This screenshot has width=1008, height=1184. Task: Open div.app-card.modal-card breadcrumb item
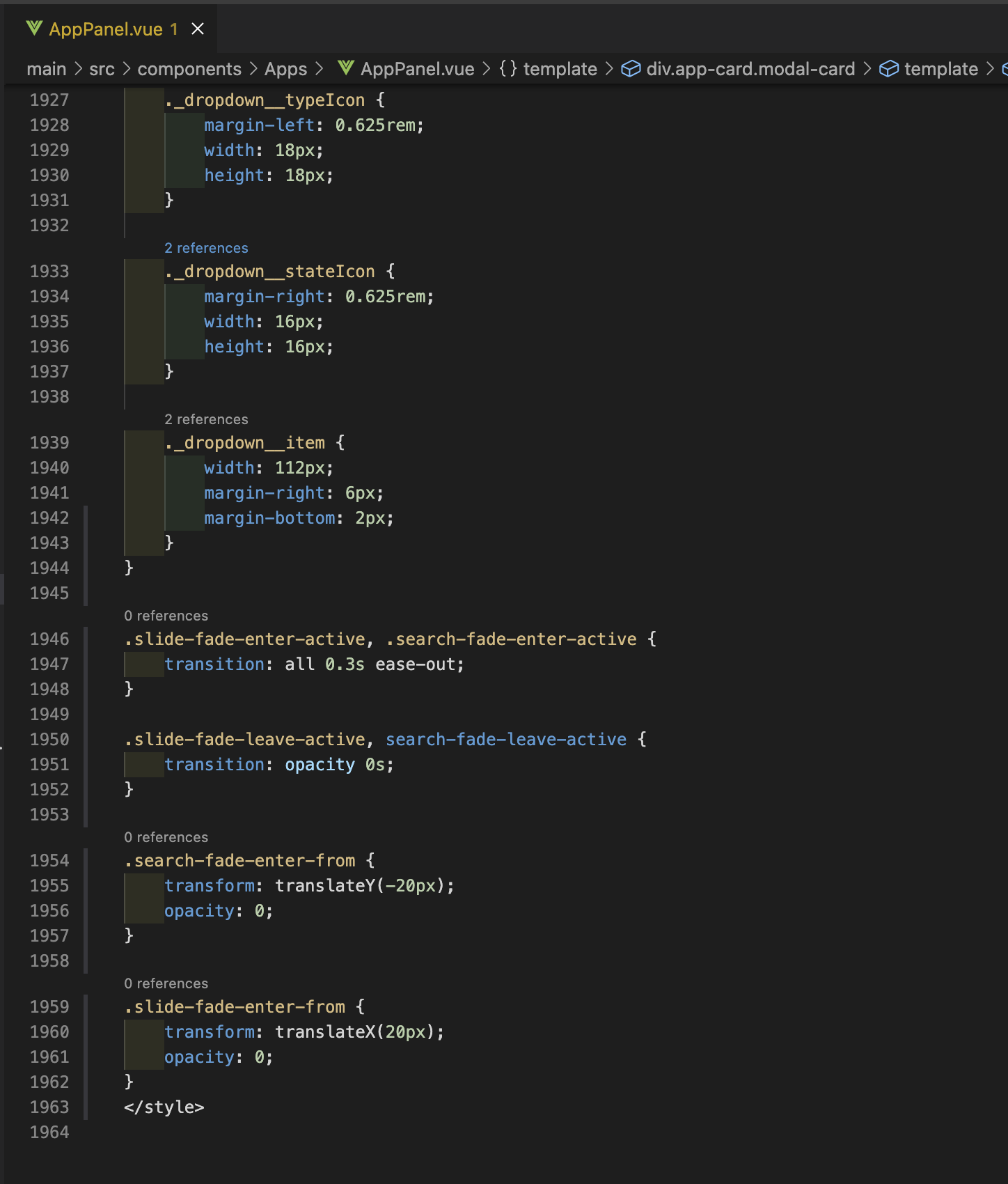[750, 69]
